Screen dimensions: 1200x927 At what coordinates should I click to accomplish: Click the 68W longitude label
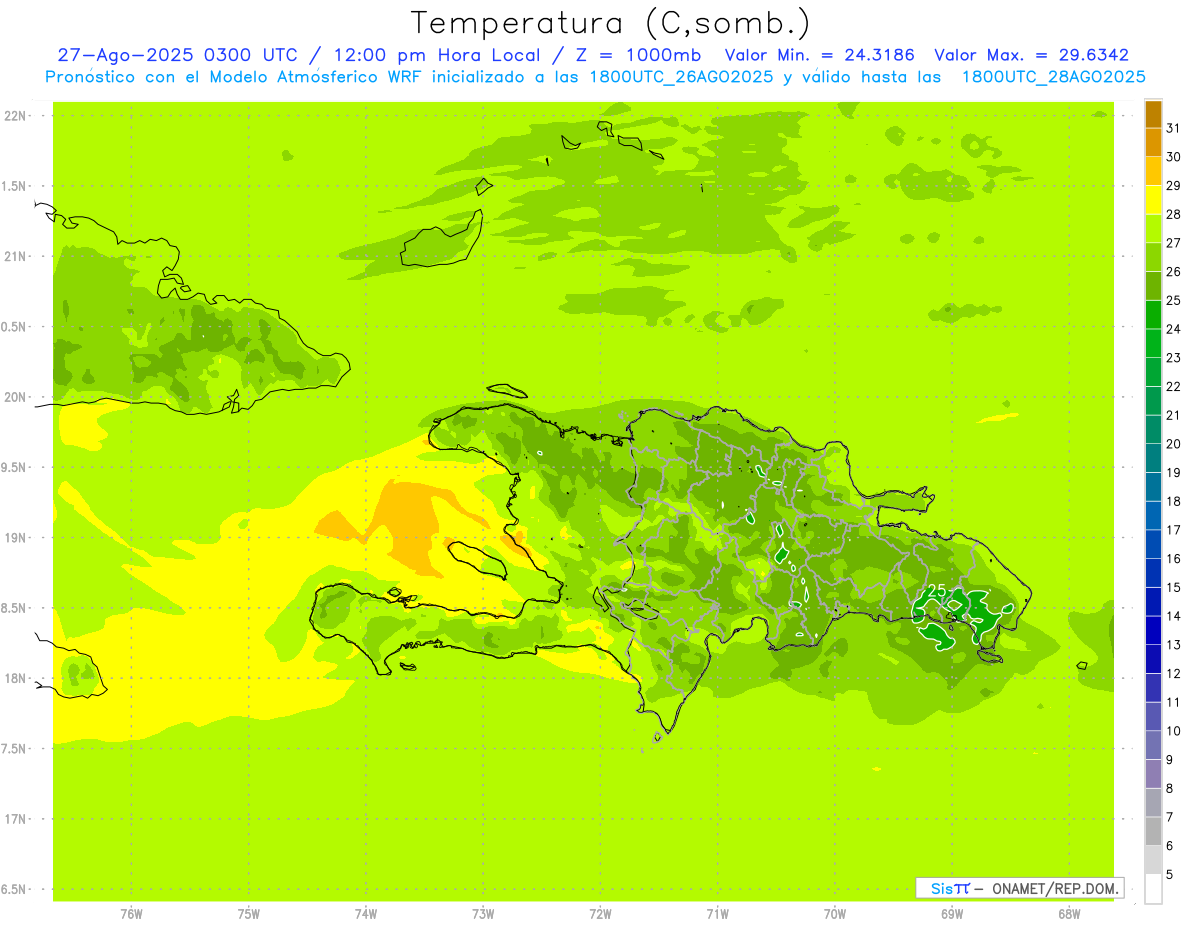[1069, 914]
